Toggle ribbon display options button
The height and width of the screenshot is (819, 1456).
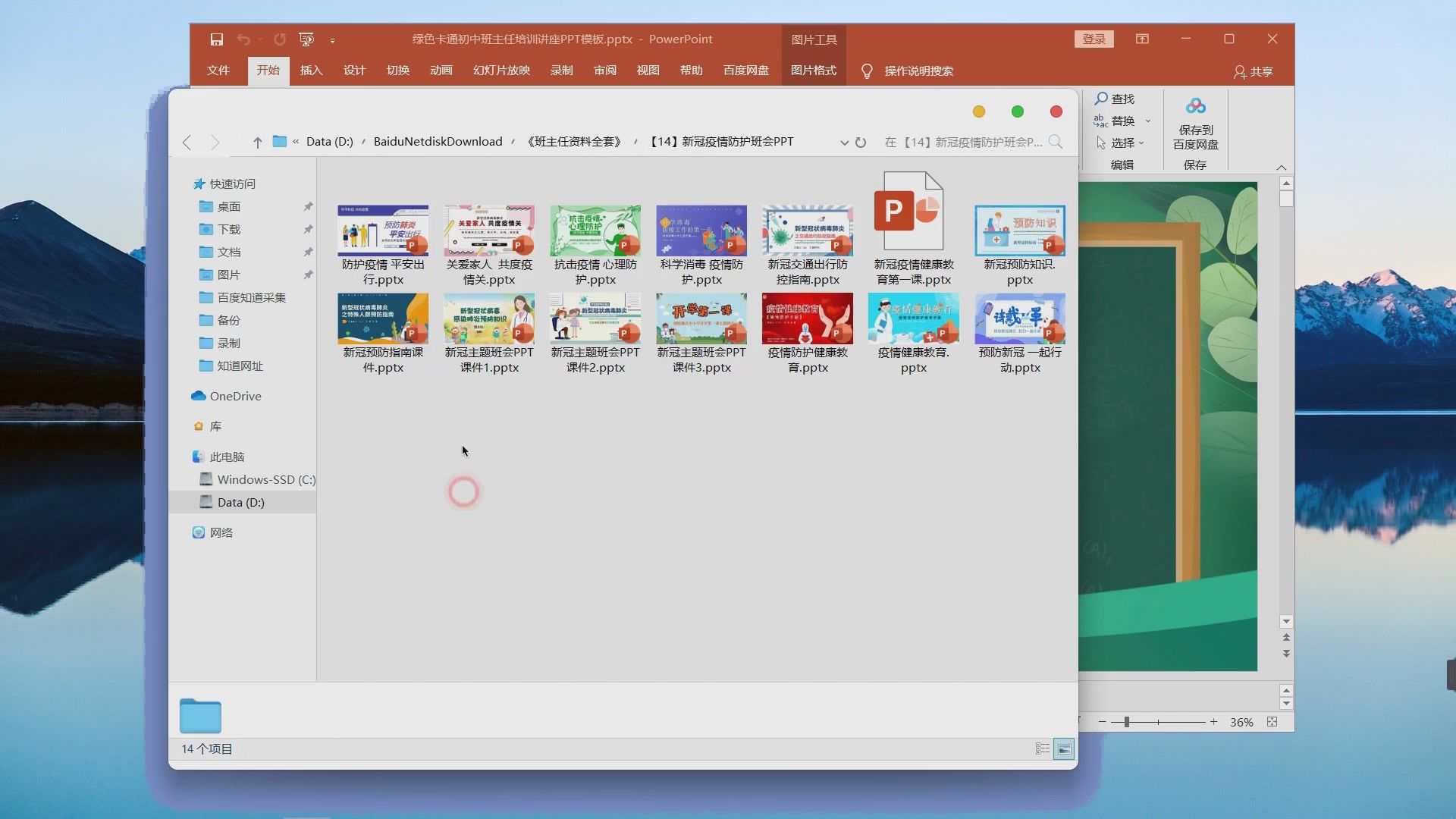point(1142,39)
